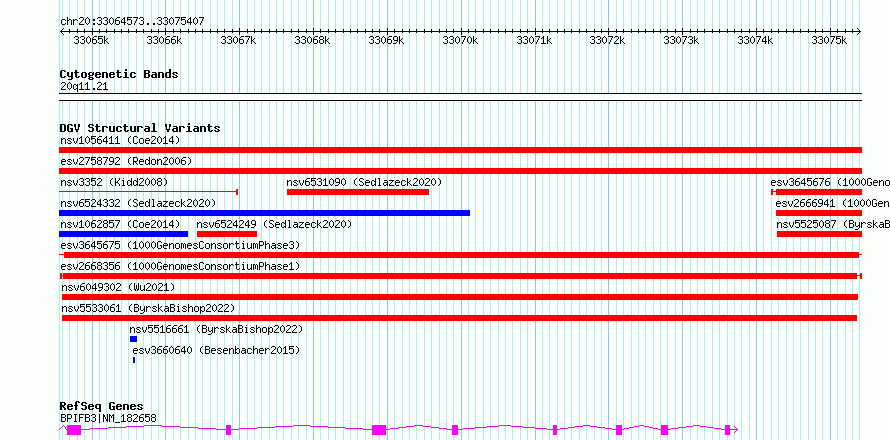The width and height of the screenshot is (890, 440).
Task: Select the esv2758792 (Redon2006) variant bar
Action: pyautogui.click(x=460, y=171)
